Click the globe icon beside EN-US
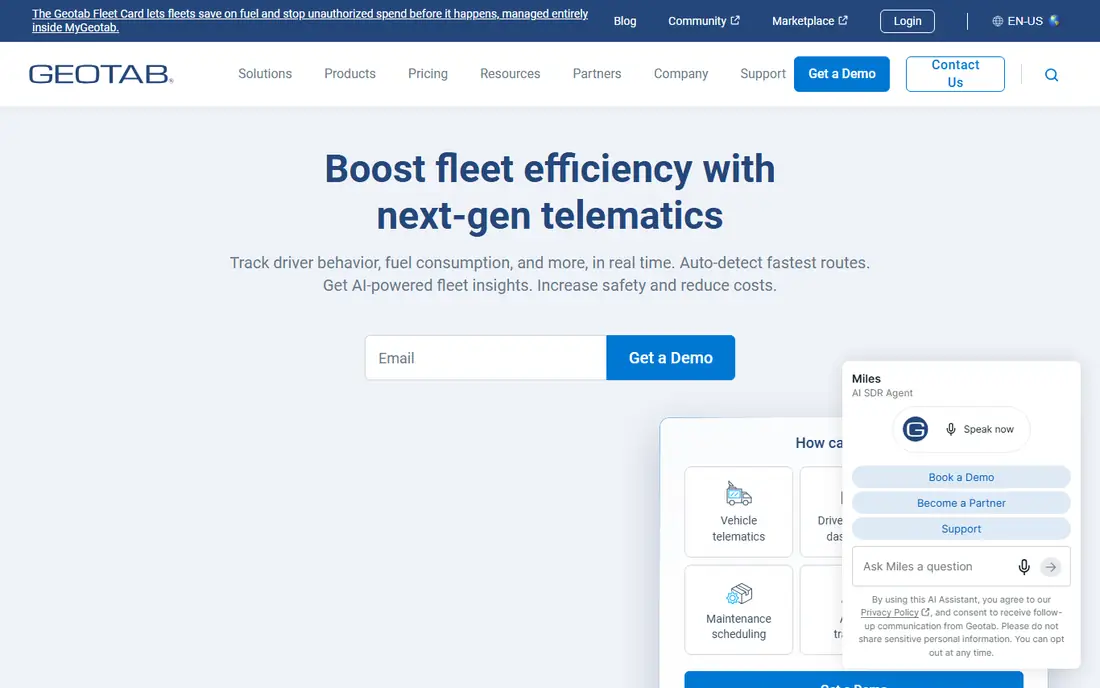The height and width of the screenshot is (688, 1100). pyautogui.click(x=997, y=21)
